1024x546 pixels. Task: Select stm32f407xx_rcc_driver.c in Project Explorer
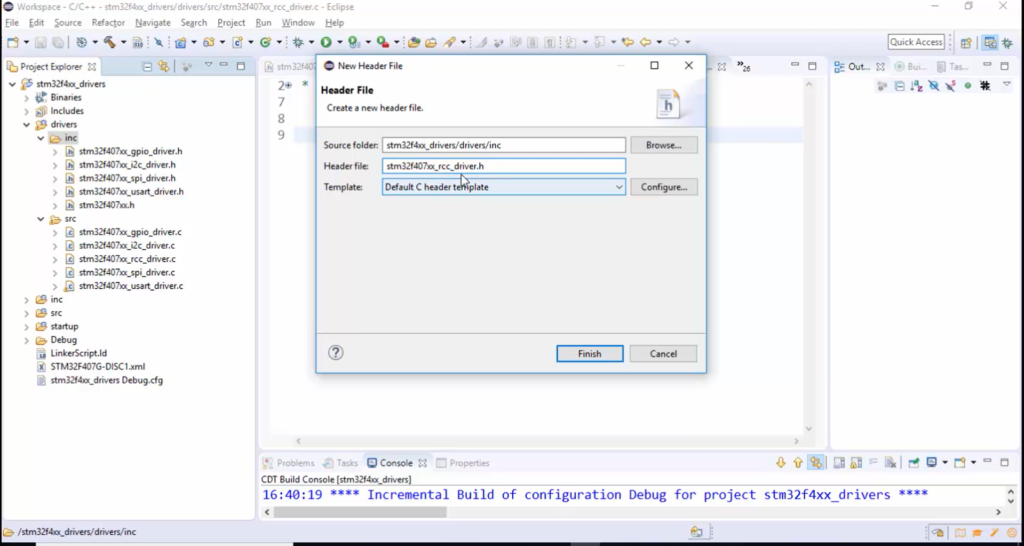coord(127,259)
